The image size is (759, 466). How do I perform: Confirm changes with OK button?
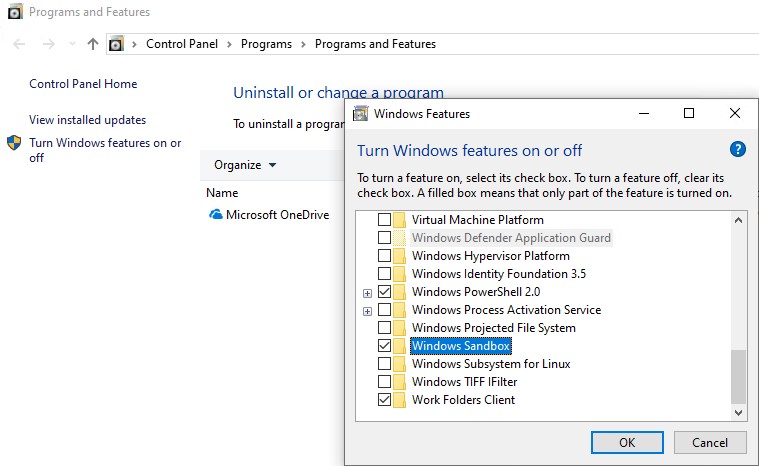point(627,442)
